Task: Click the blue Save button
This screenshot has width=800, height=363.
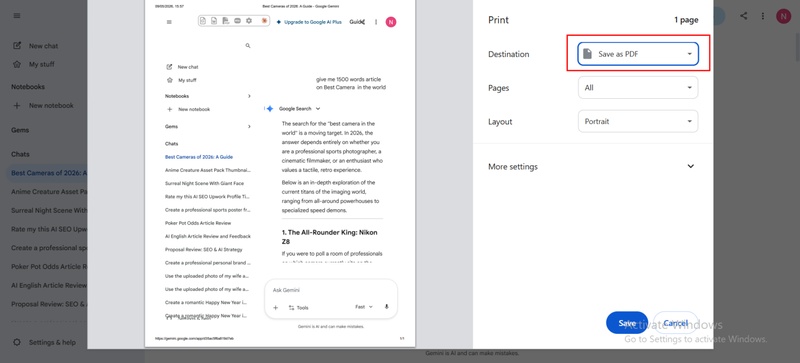Action: click(627, 323)
